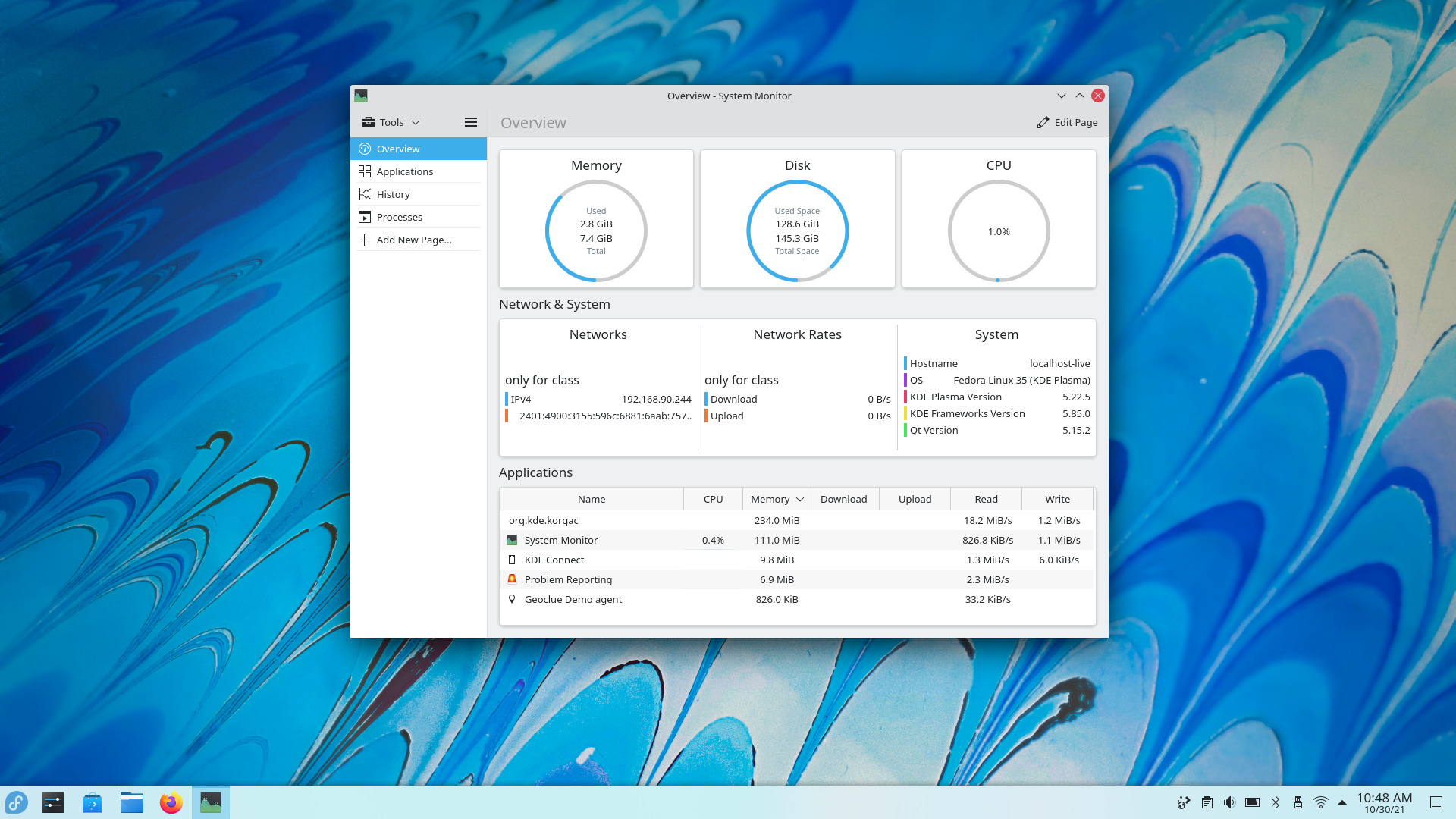1456x819 pixels.
Task: Click the Bluetooth icon in system tray
Action: click(x=1276, y=802)
